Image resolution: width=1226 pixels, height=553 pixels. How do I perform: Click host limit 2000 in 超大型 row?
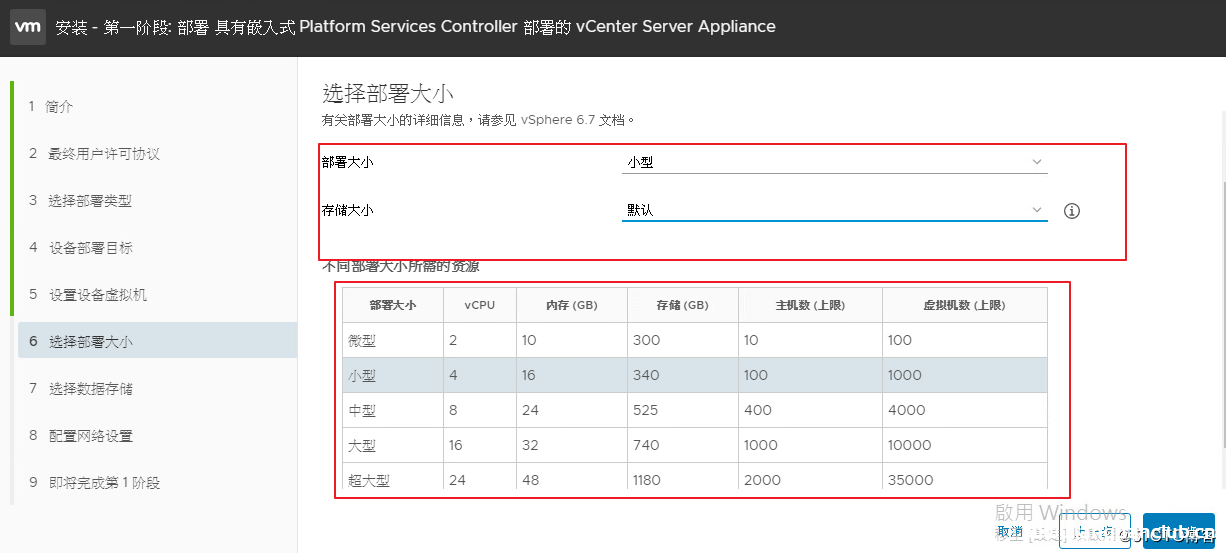(x=763, y=480)
